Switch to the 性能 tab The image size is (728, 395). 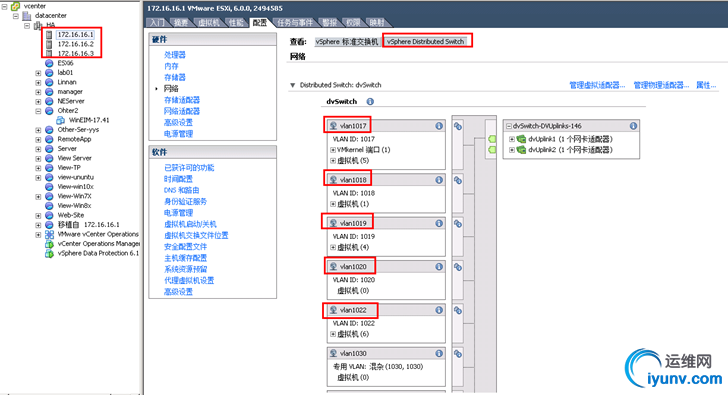236,22
